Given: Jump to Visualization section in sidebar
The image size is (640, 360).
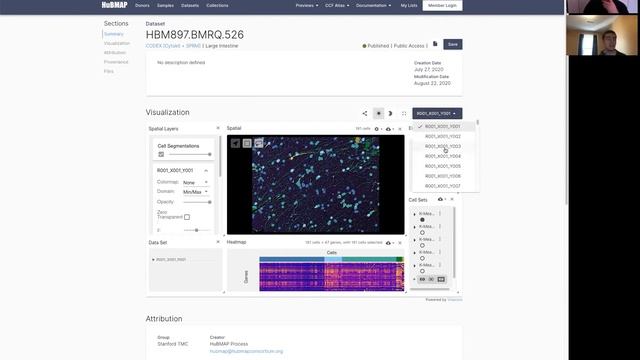Looking at the screenshot, I should (x=117, y=43).
